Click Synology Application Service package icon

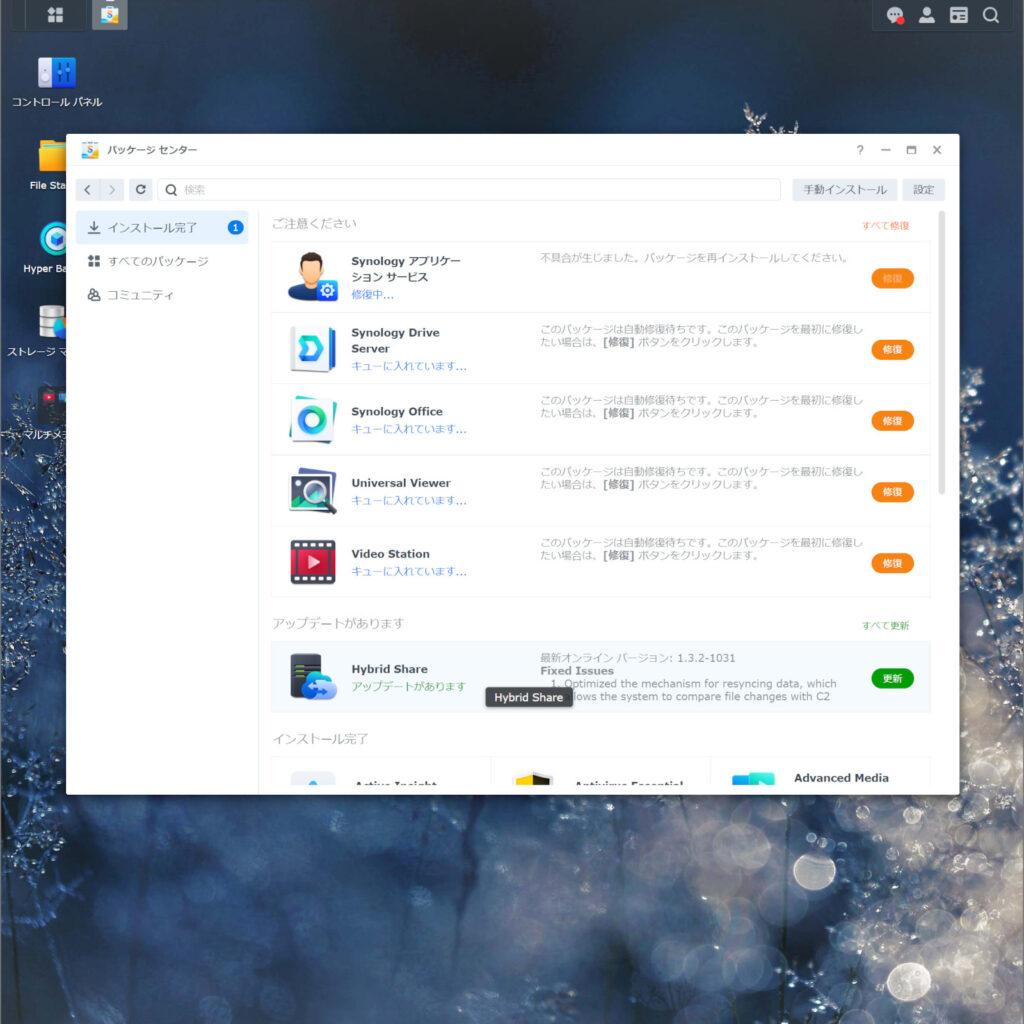(x=313, y=277)
